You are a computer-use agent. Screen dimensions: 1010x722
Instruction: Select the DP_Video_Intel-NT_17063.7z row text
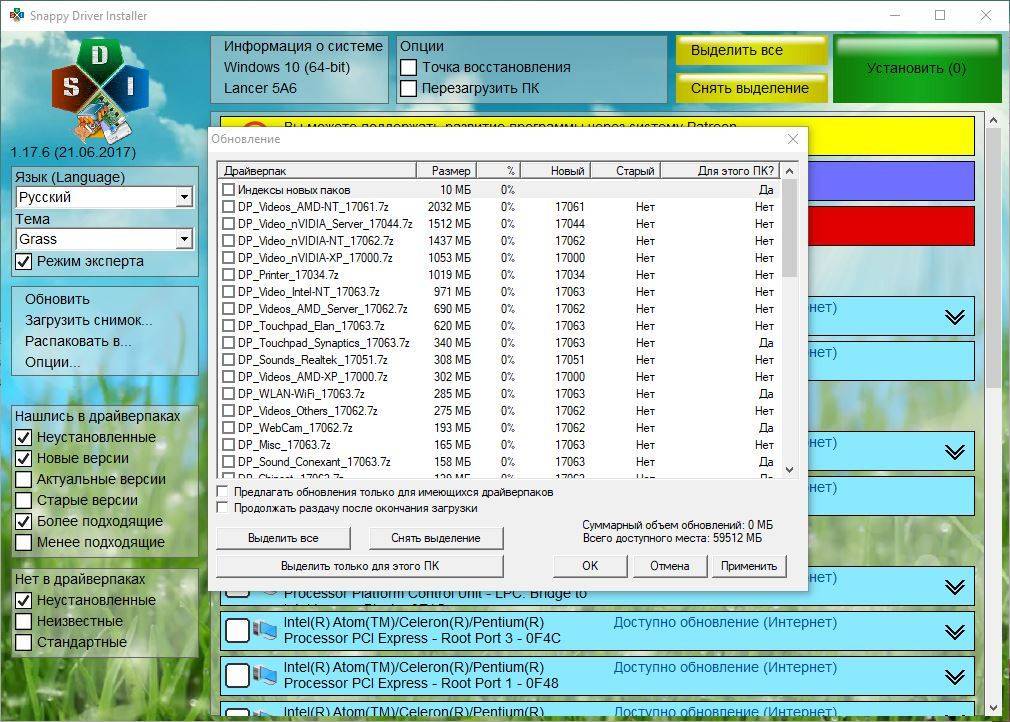(309, 292)
